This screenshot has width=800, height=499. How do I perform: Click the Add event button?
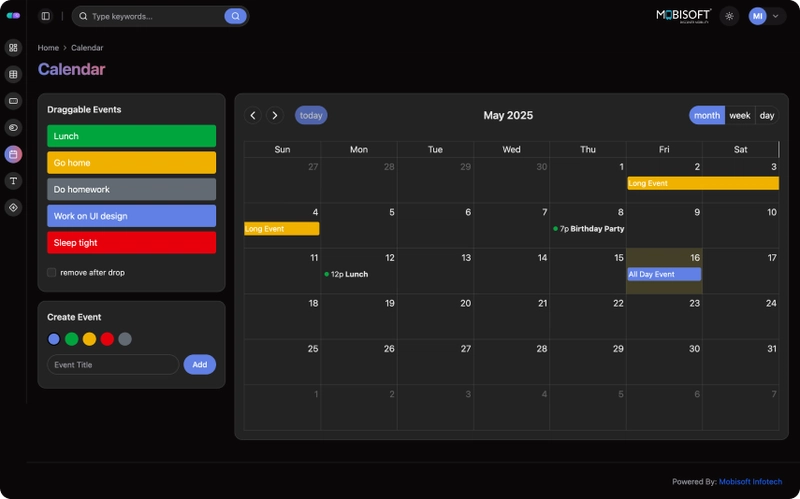tap(199, 365)
